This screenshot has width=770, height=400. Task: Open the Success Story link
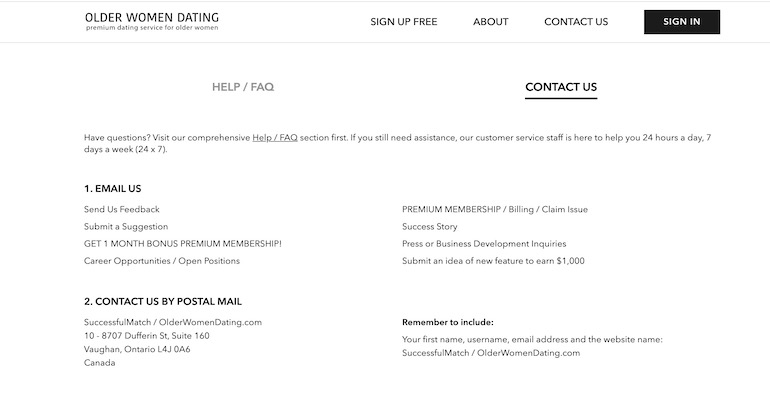430,227
